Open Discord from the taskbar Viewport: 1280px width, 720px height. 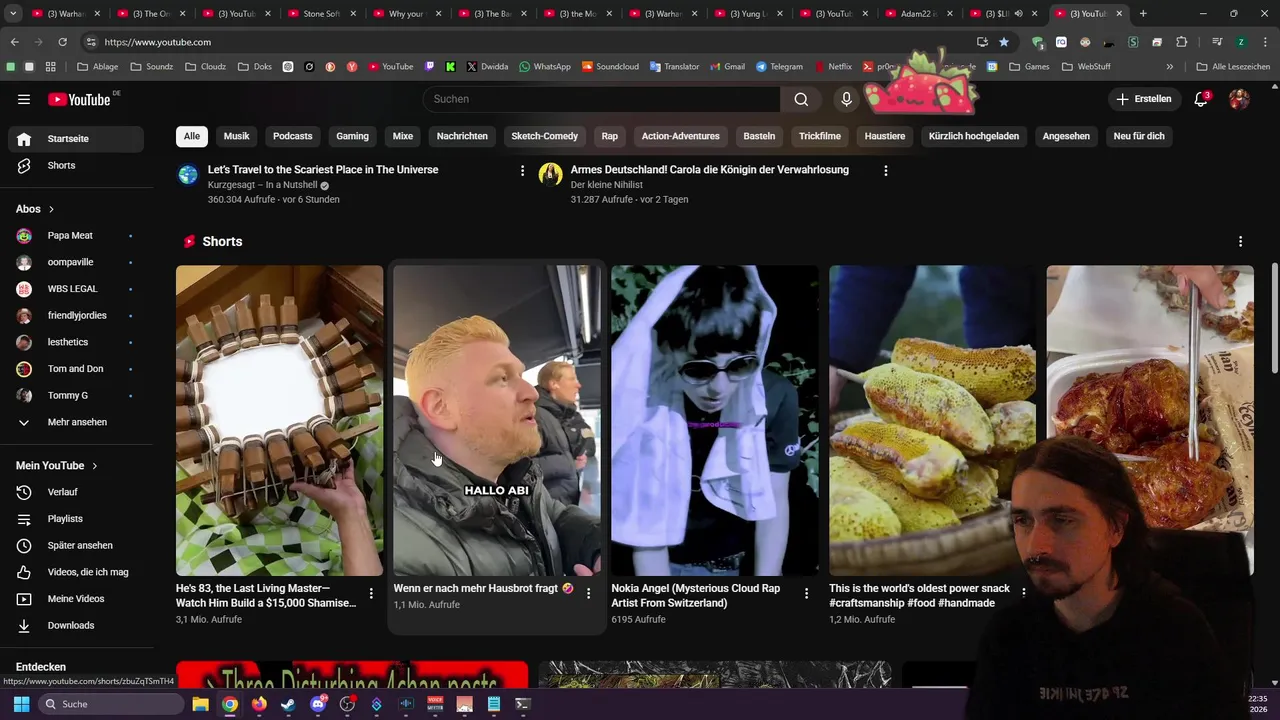pos(318,704)
